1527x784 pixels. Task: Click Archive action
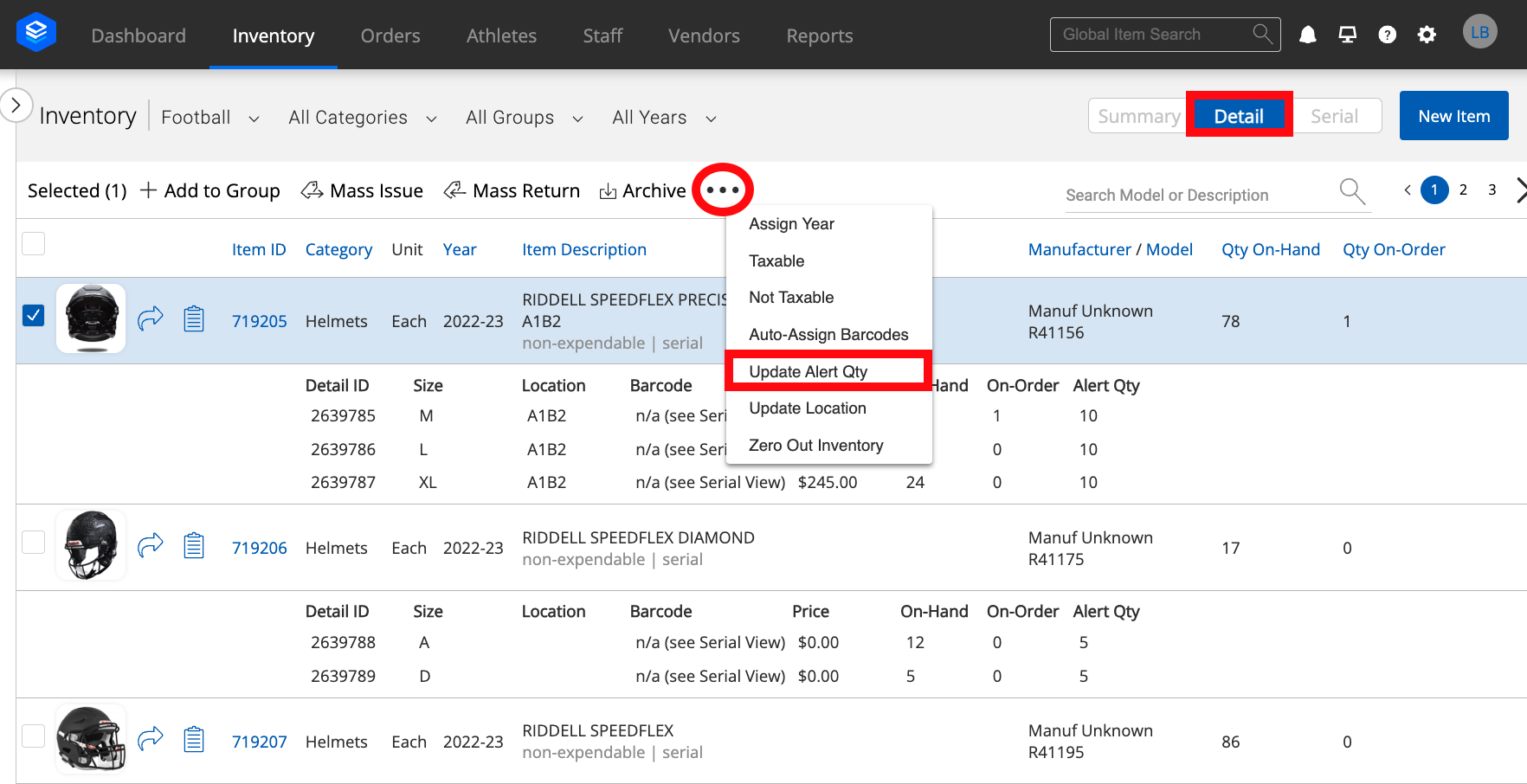pos(642,190)
